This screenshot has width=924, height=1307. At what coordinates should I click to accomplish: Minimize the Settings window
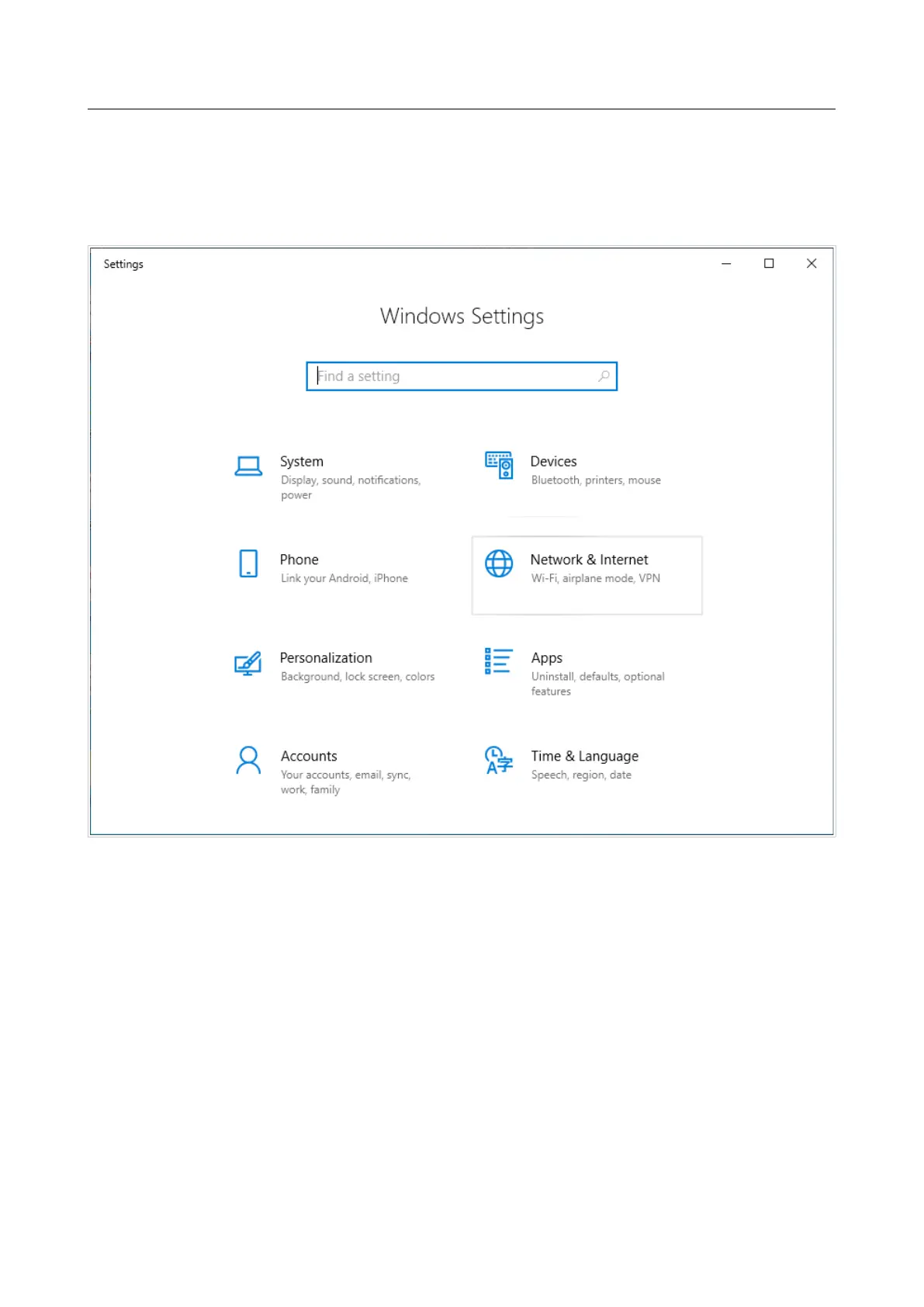[726, 264]
